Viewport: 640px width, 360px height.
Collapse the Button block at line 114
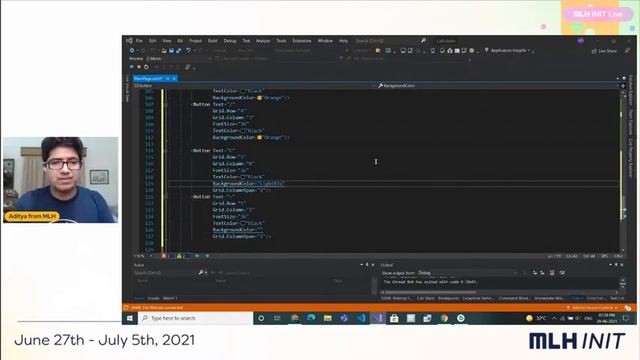coord(166,151)
